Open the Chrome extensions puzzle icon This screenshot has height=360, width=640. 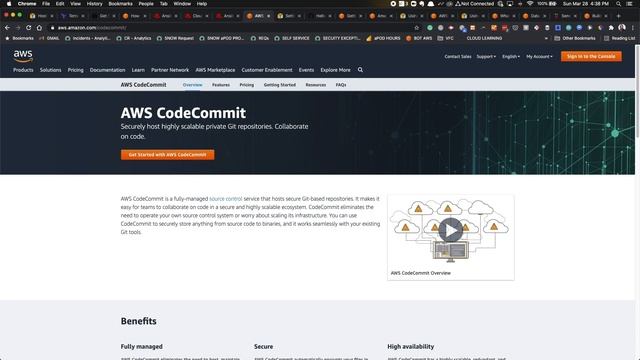(x=611, y=28)
